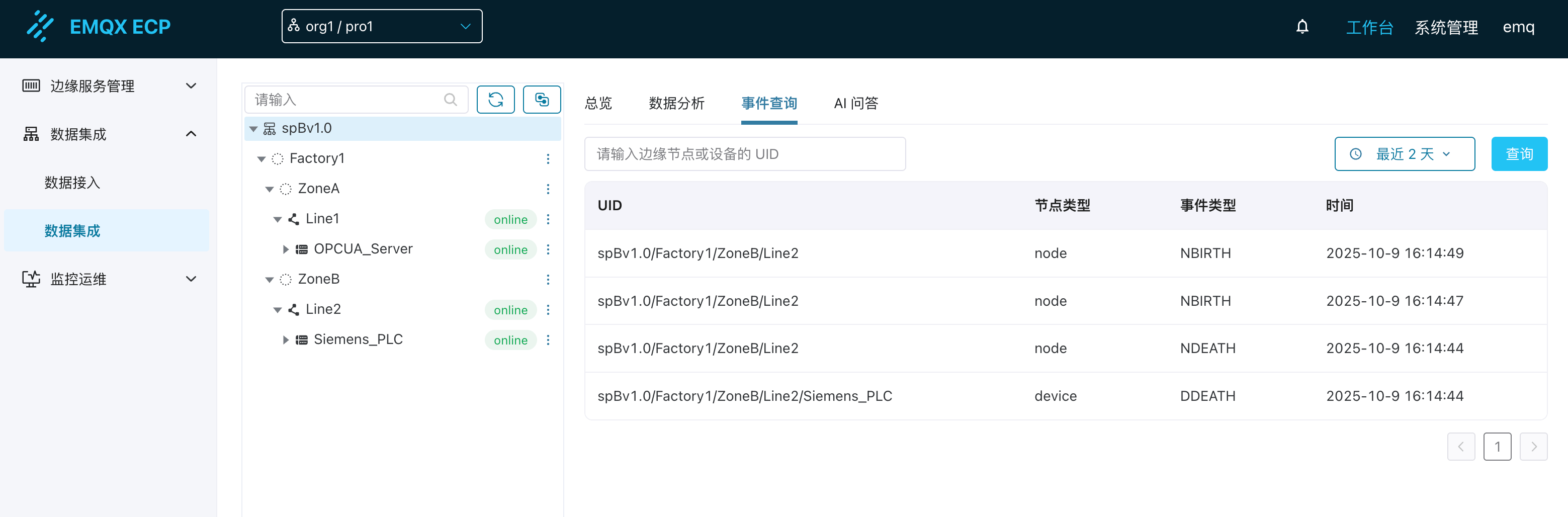Click the sync/compare icon beside refresh
The height and width of the screenshot is (517, 1568).
[x=541, y=99]
